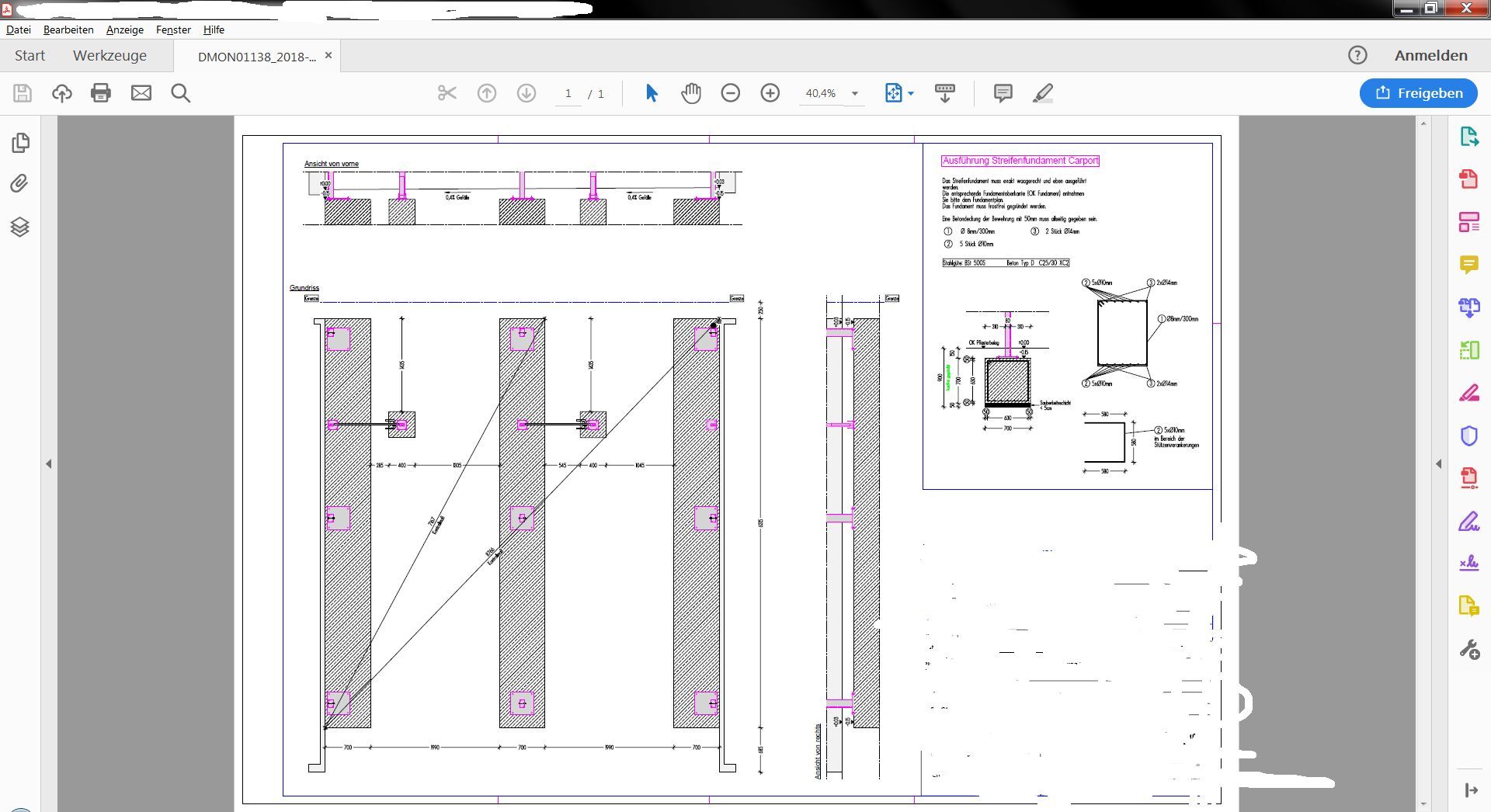Collapse the right tools pane arrow

coord(1438,463)
